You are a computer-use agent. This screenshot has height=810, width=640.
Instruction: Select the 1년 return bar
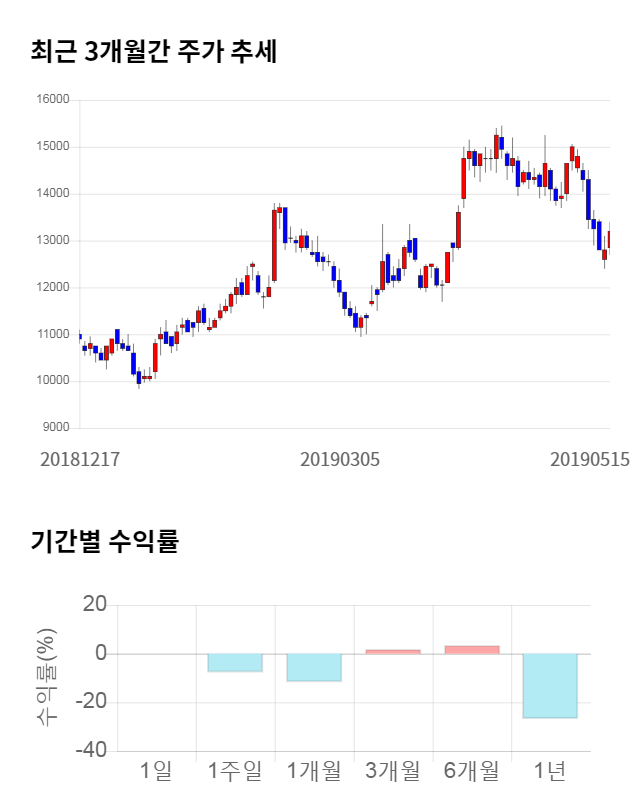click(550, 686)
